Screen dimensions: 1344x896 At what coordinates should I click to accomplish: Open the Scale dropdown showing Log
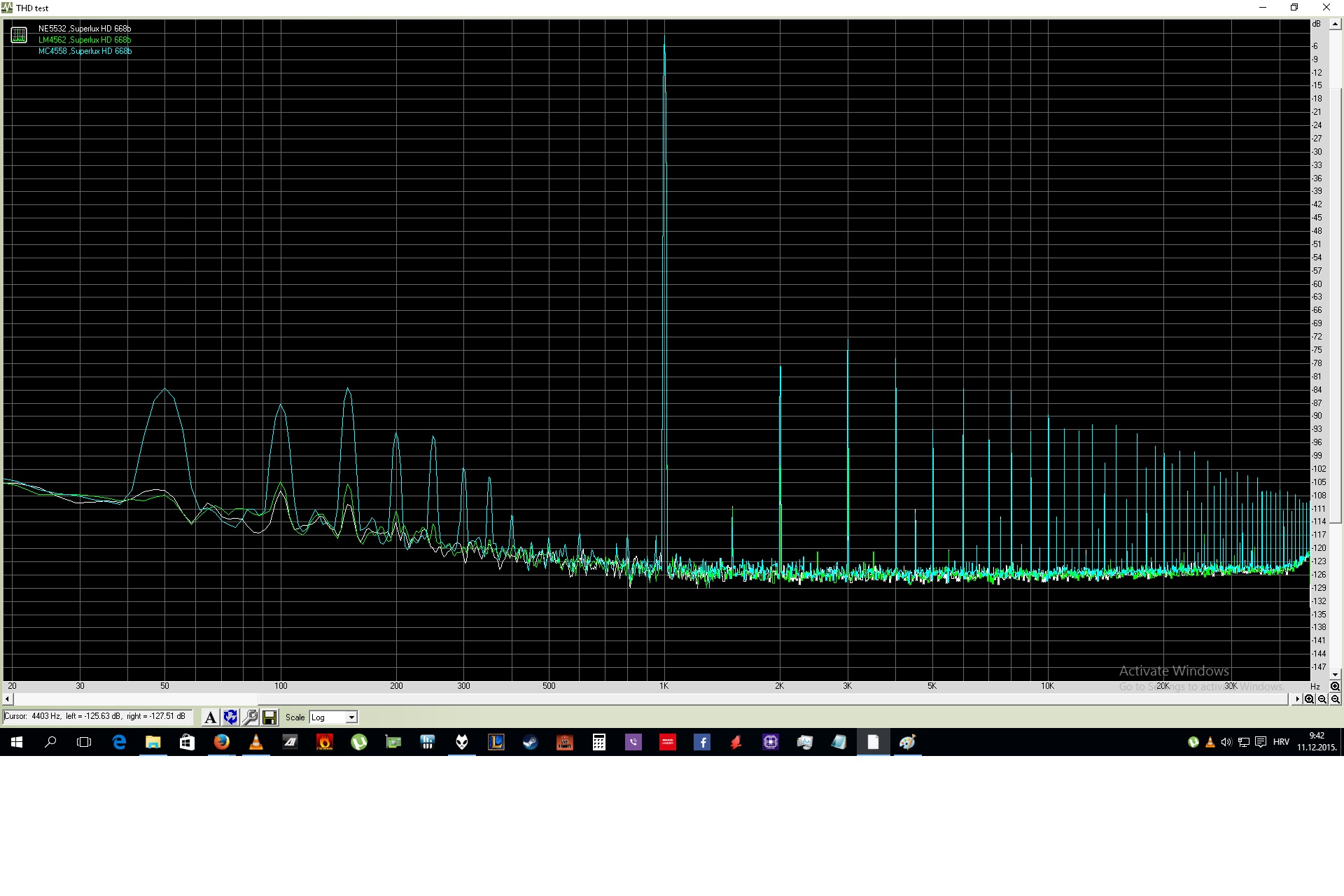click(x=334, y=717)
